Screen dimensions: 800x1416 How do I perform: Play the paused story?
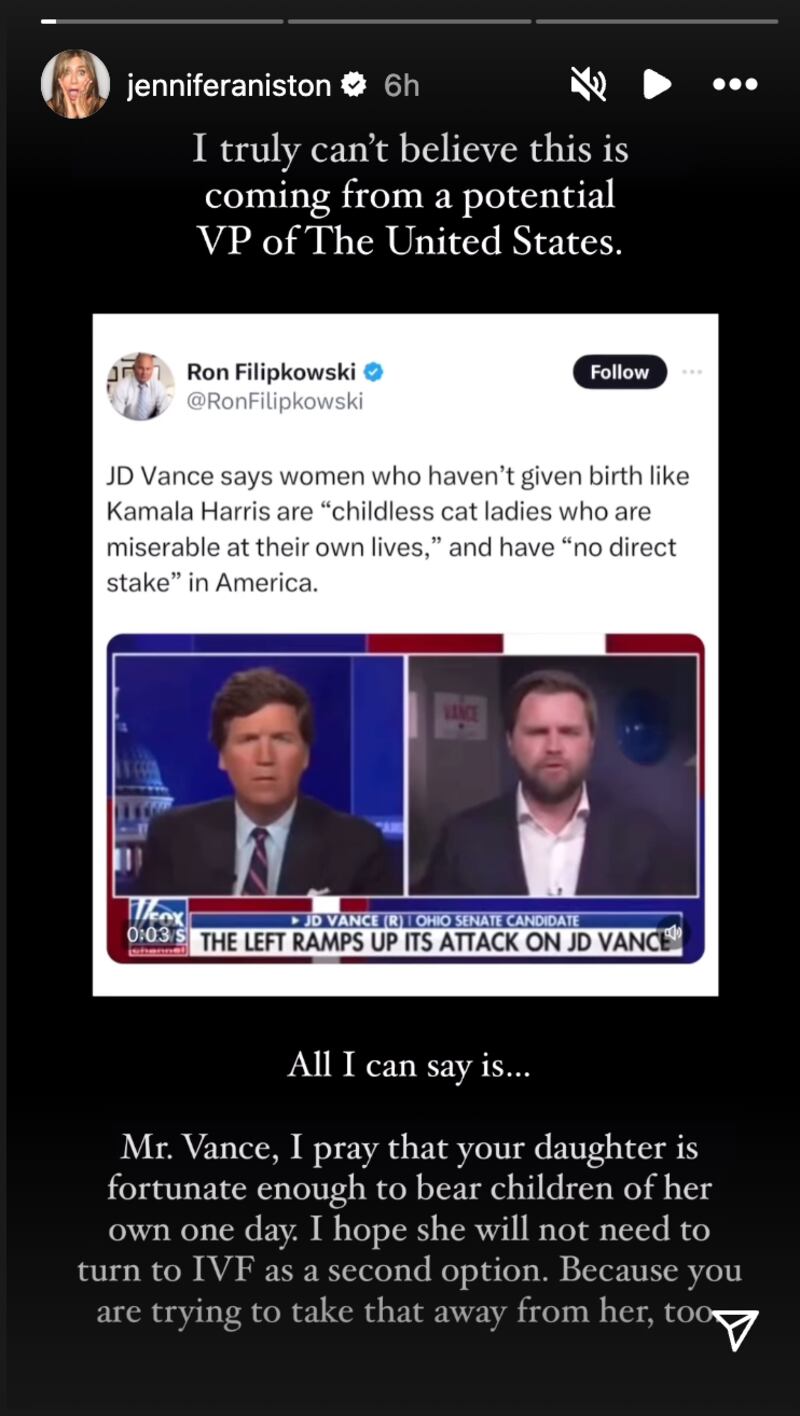[656, 85]
